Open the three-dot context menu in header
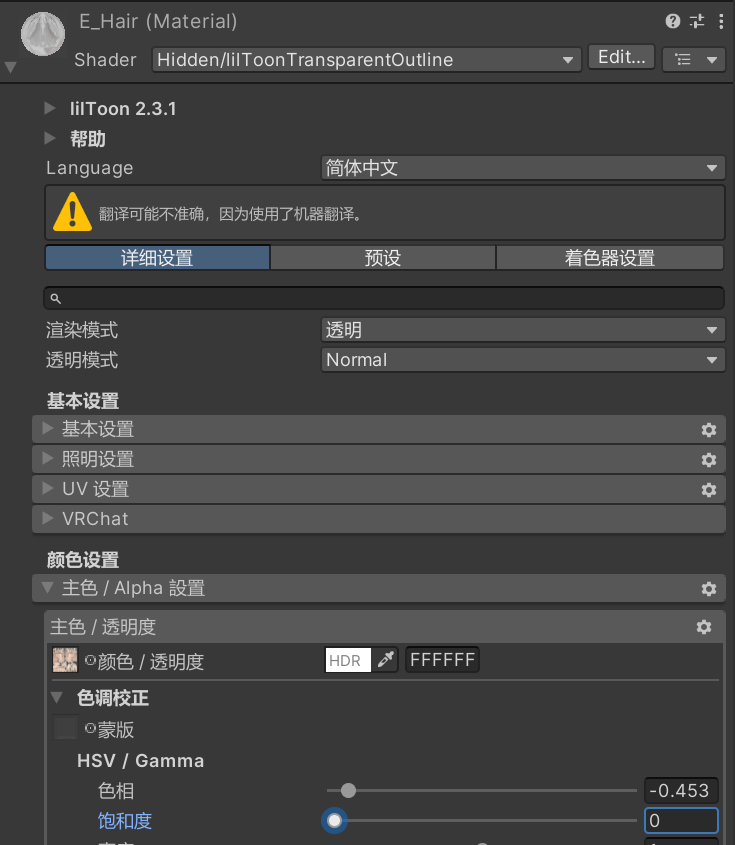The height and width of the screenshot is (845, 735). click(720, 21)
